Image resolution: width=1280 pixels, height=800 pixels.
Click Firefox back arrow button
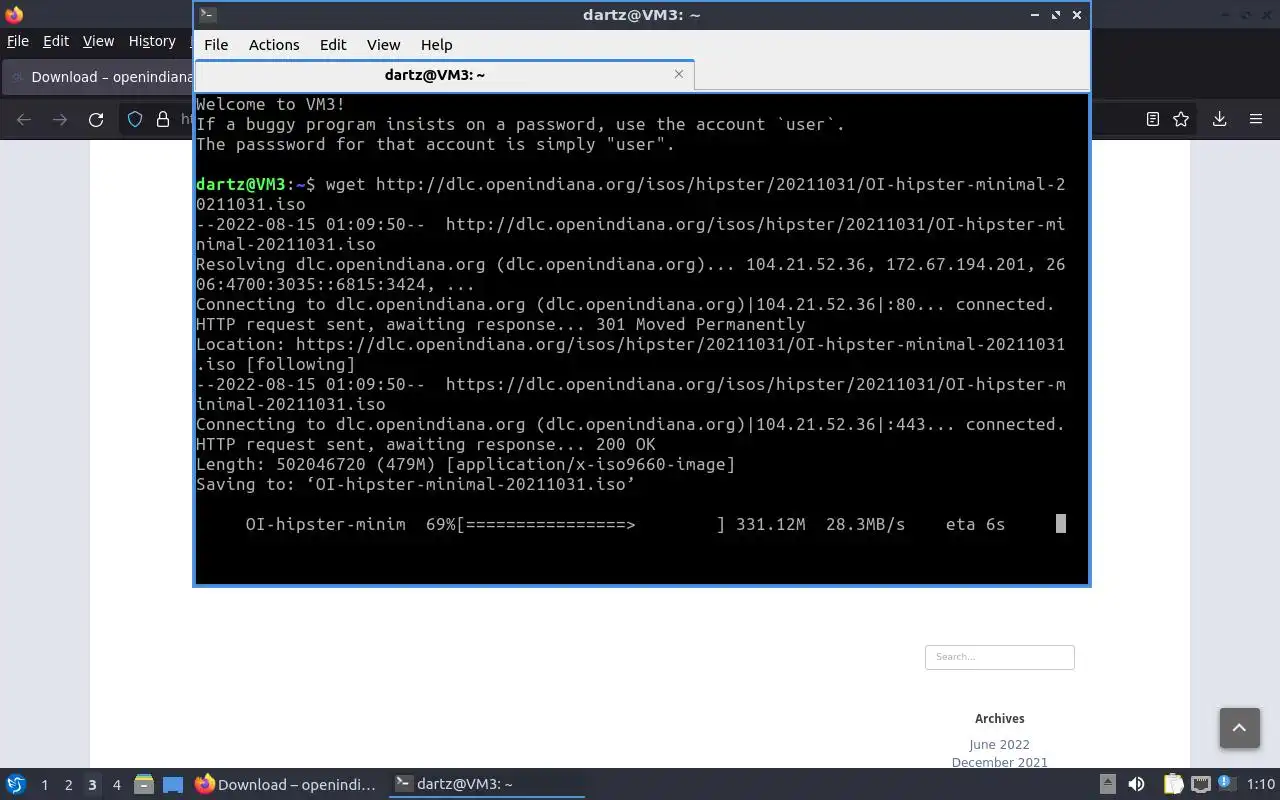24,119
